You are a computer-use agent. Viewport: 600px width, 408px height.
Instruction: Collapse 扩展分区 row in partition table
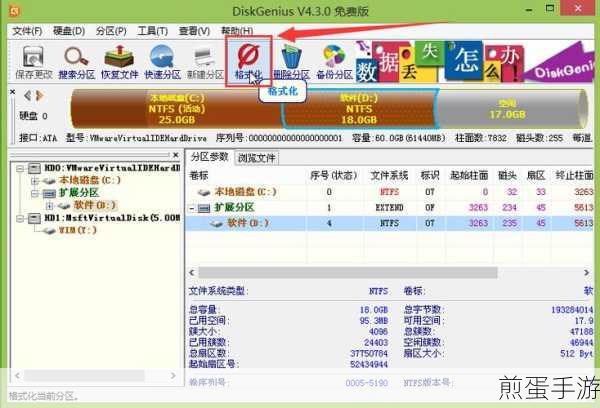tap(192, 208)
